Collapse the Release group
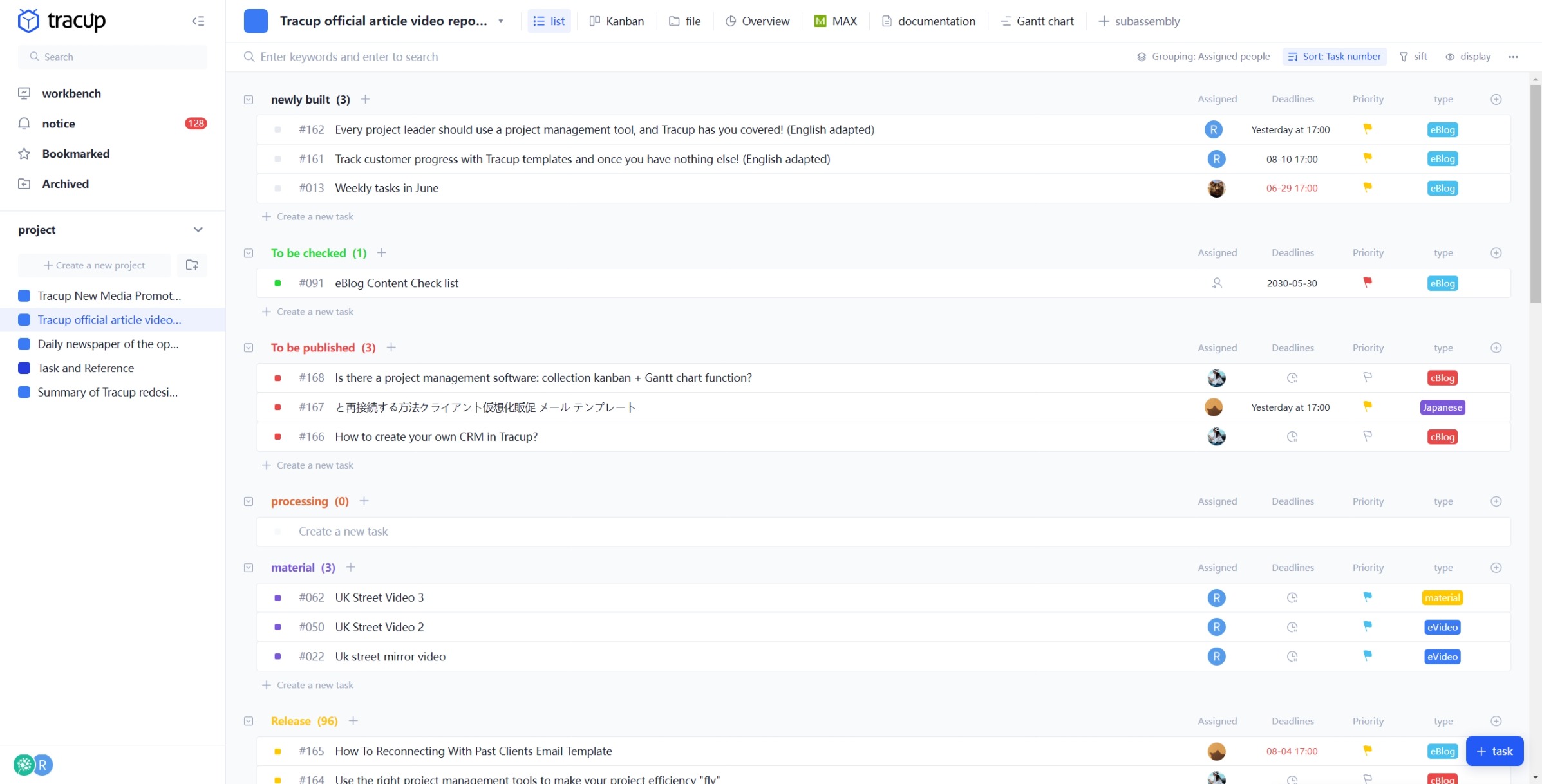 tap(249, 722)
